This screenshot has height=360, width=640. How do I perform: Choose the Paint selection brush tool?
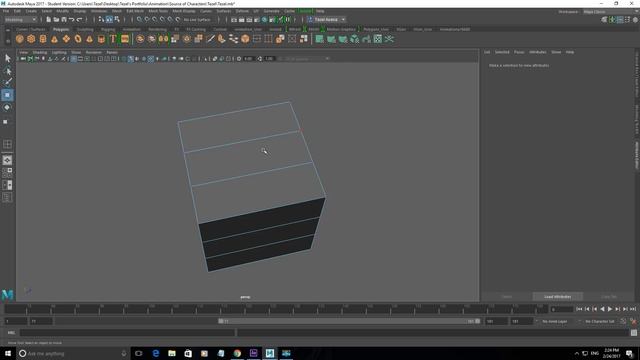tap(7, 82)
